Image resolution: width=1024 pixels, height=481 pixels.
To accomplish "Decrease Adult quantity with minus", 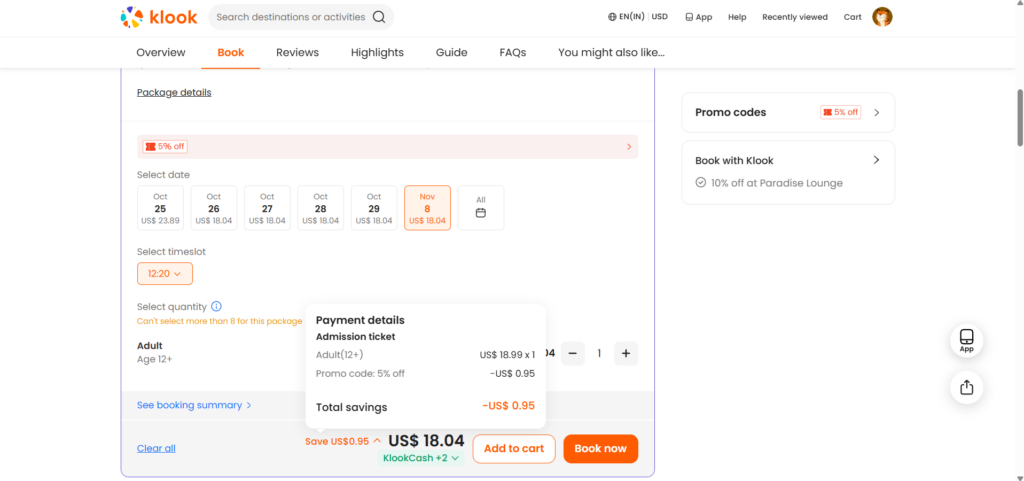I will 573,353.
